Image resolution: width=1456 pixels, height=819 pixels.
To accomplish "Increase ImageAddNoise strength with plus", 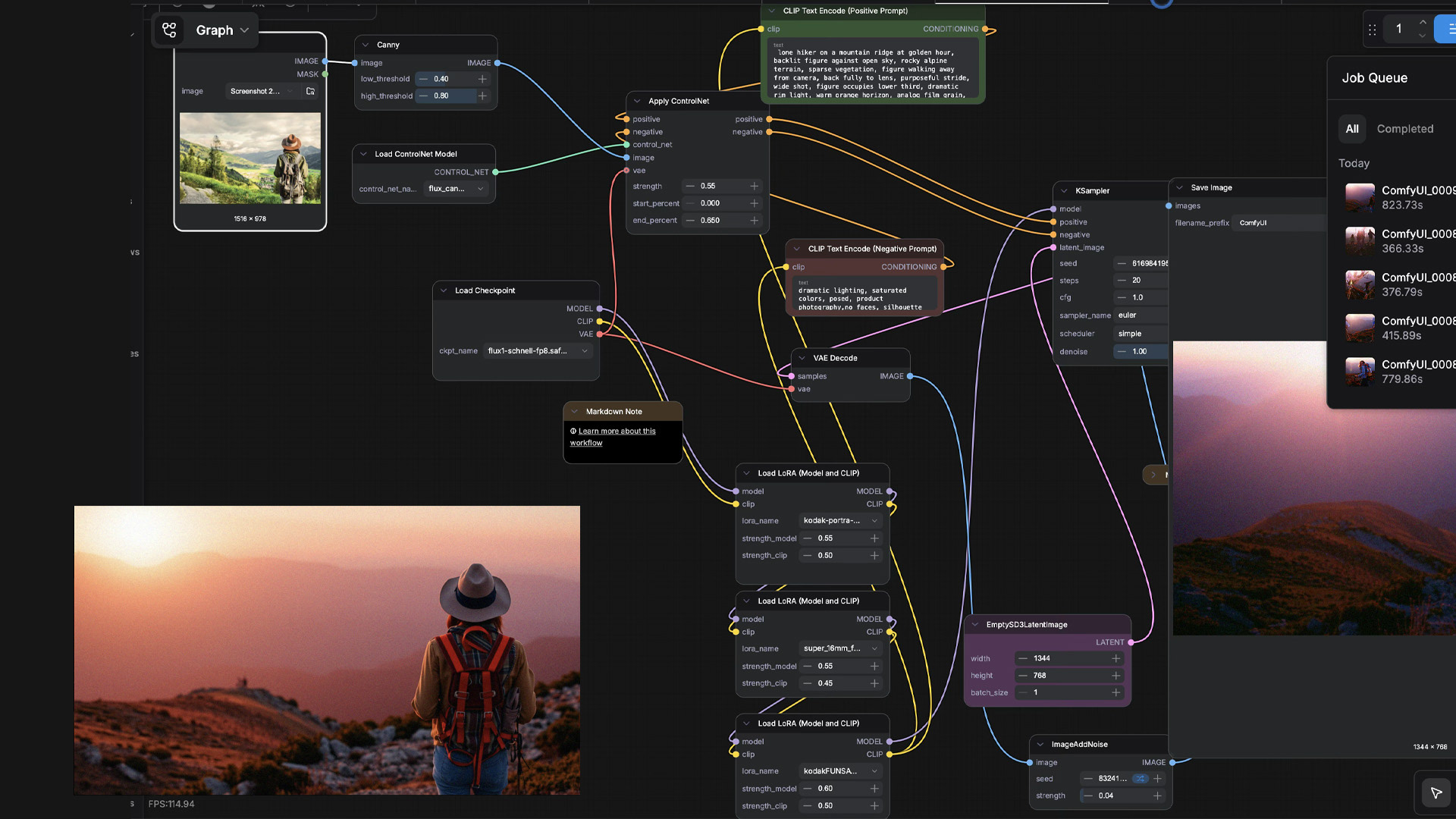I will pyautogui.click(x=1157, y=795).
